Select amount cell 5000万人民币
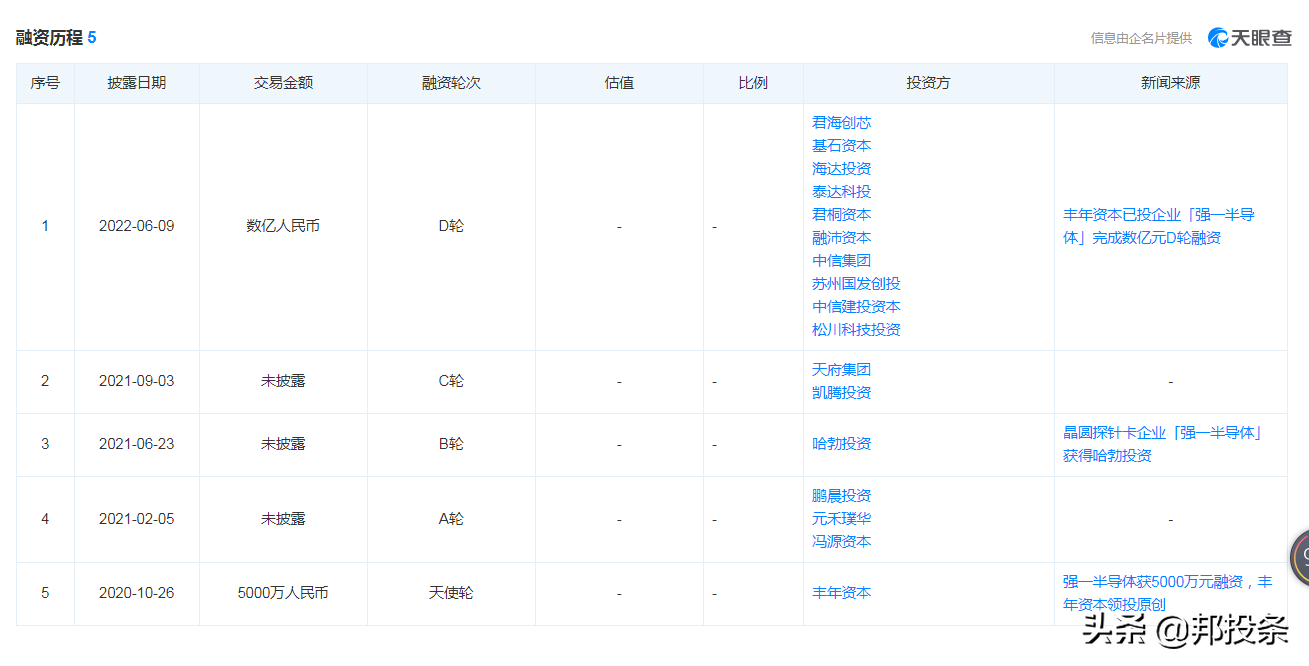Viewport: 1309px width, 666px height. [283, 593]
